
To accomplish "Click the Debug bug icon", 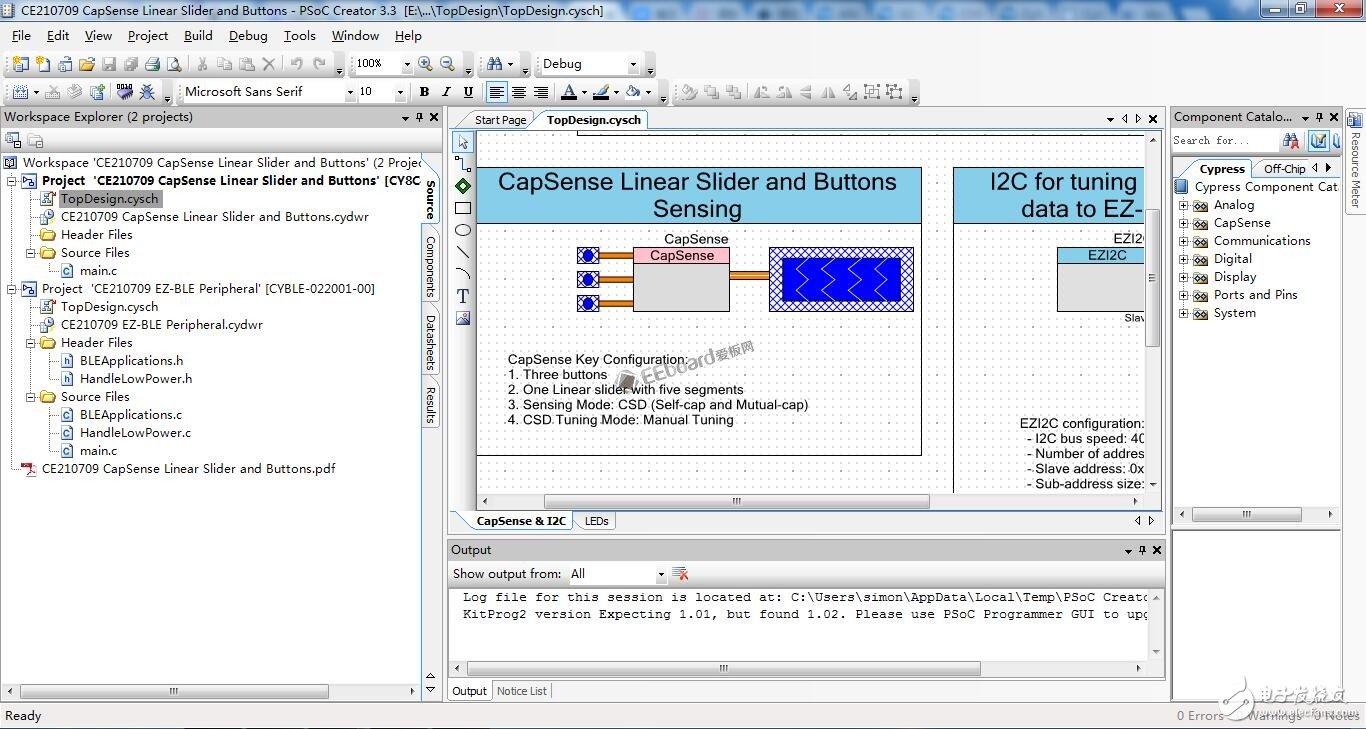I will click(147, 92).
